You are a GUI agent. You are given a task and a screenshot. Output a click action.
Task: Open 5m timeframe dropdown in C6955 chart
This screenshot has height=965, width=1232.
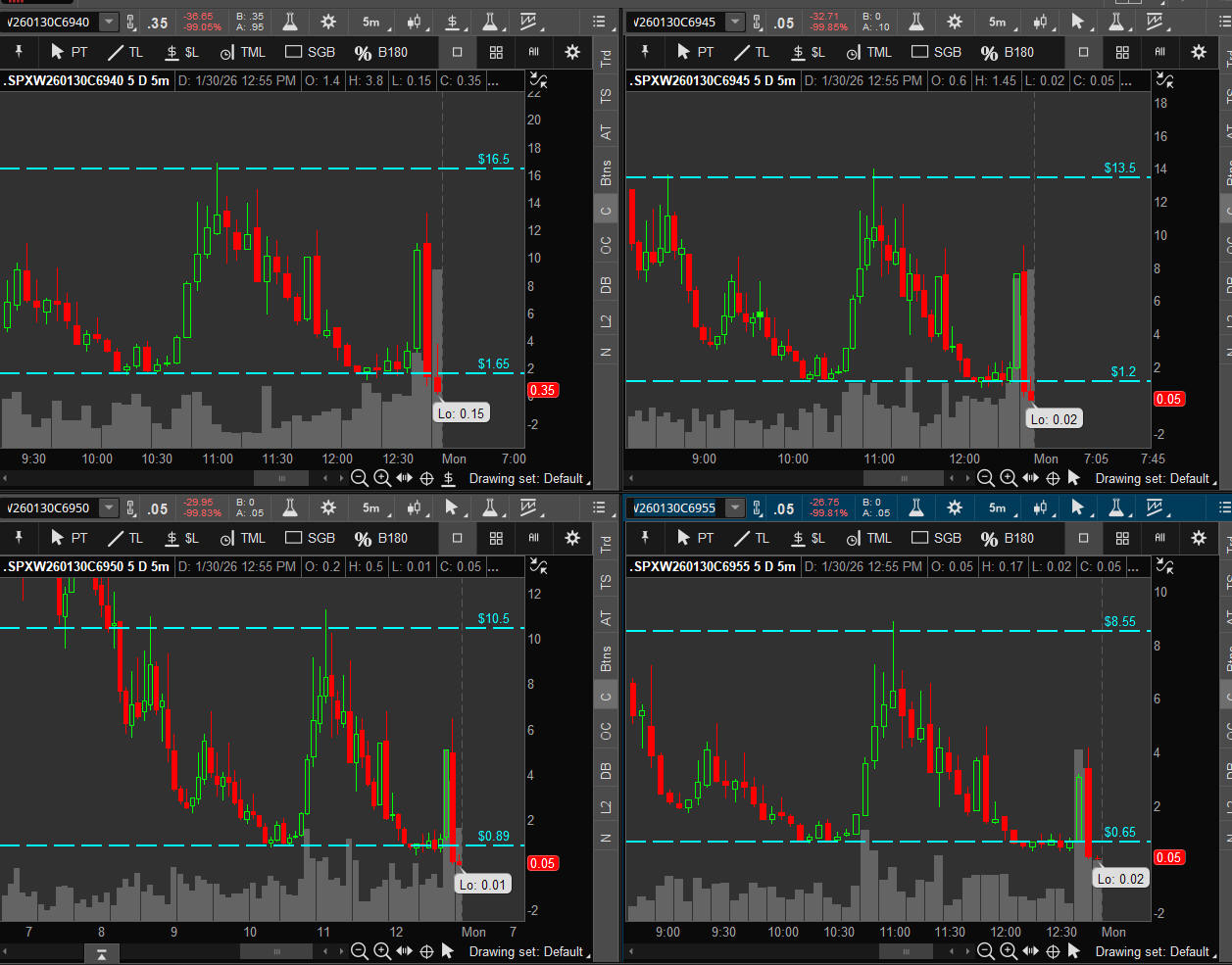1000,507
